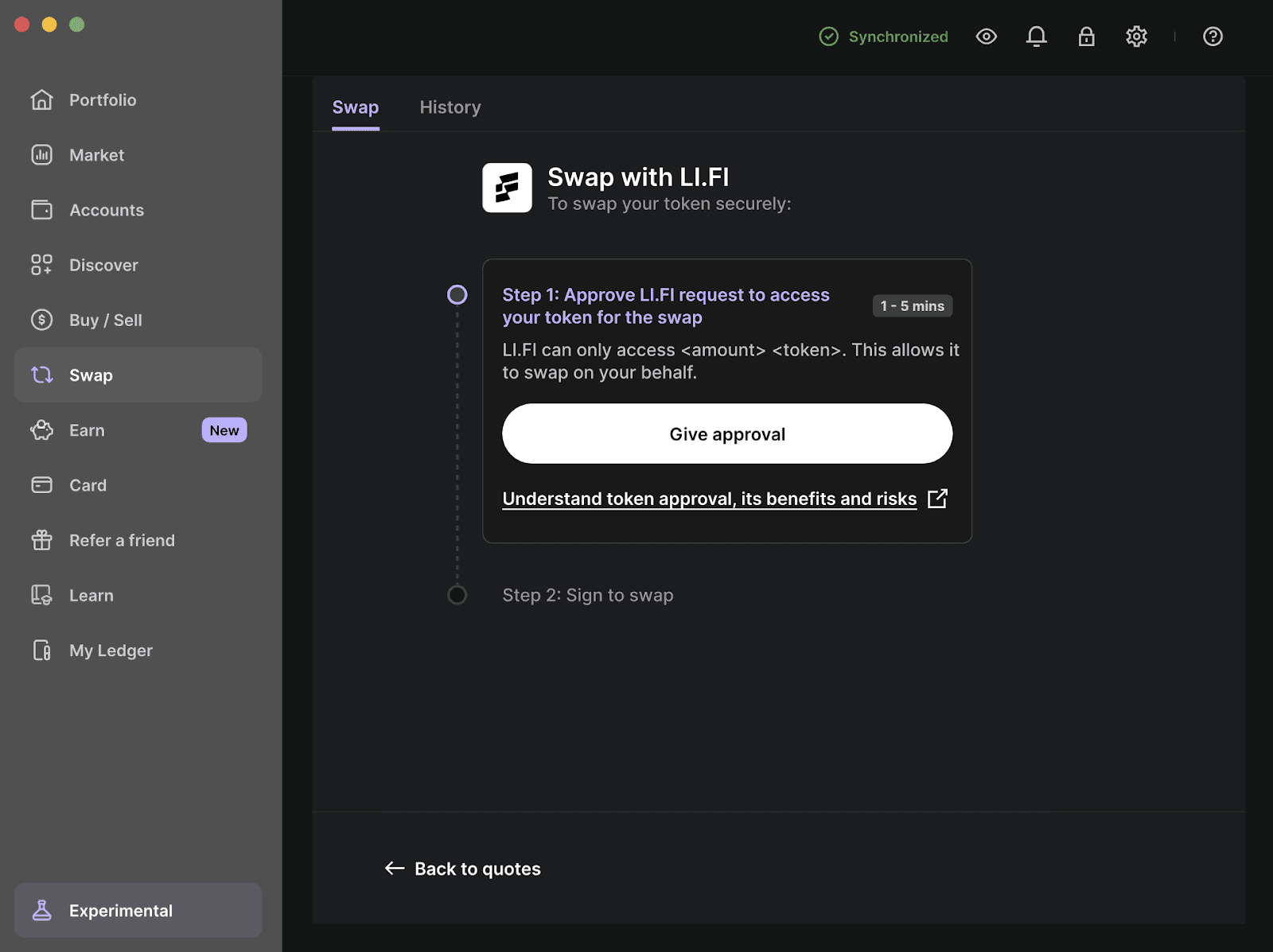Click the Refer a friend gift icon
The image size is (1273, 952).
[41, 540]
